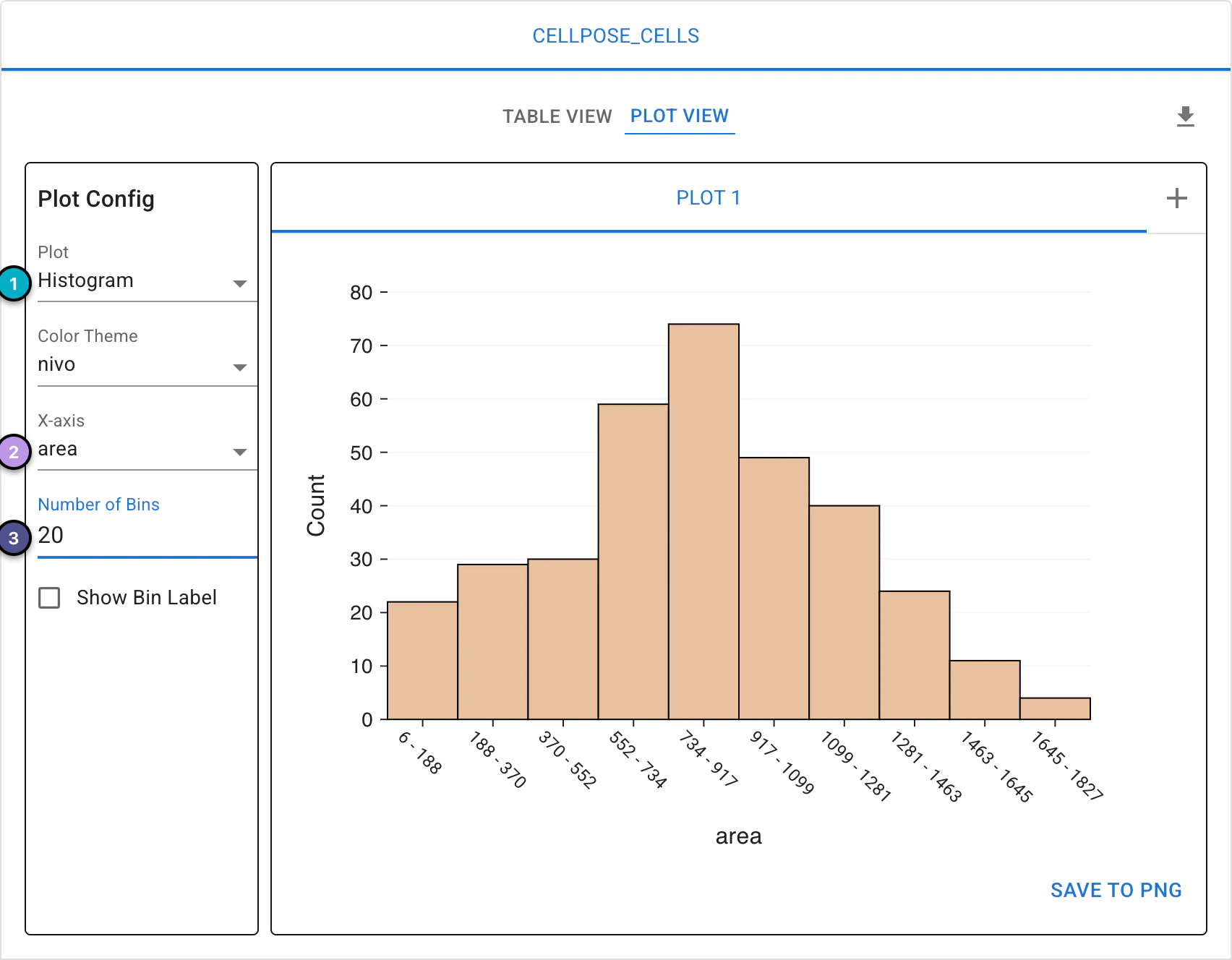This screenshot has width=1232, height=960.
Task: Click the 'Count' y-axis title
Action: 316,505
